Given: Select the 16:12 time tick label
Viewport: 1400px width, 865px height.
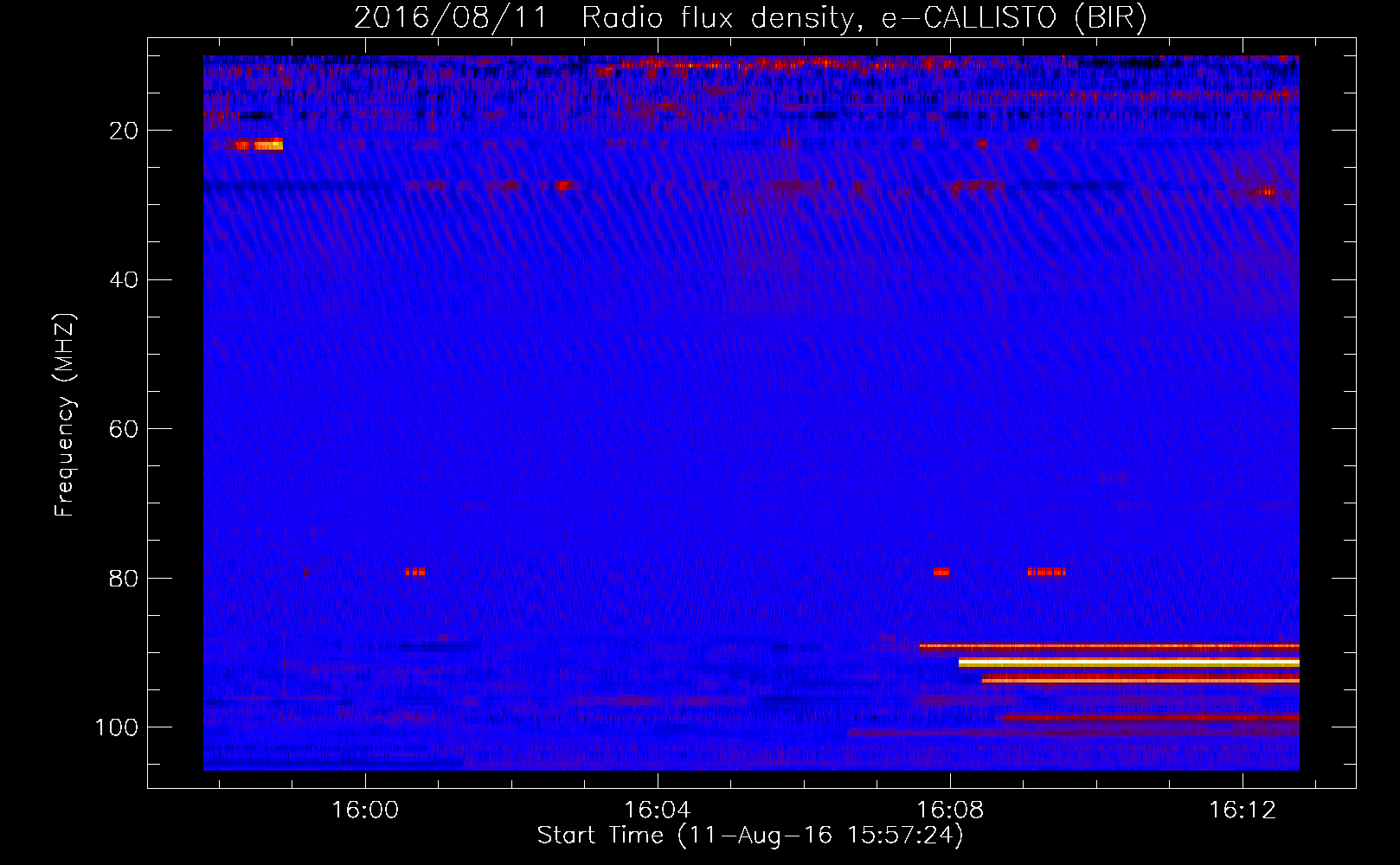Looking at the screenshot, I should [x=1243, y=811].
